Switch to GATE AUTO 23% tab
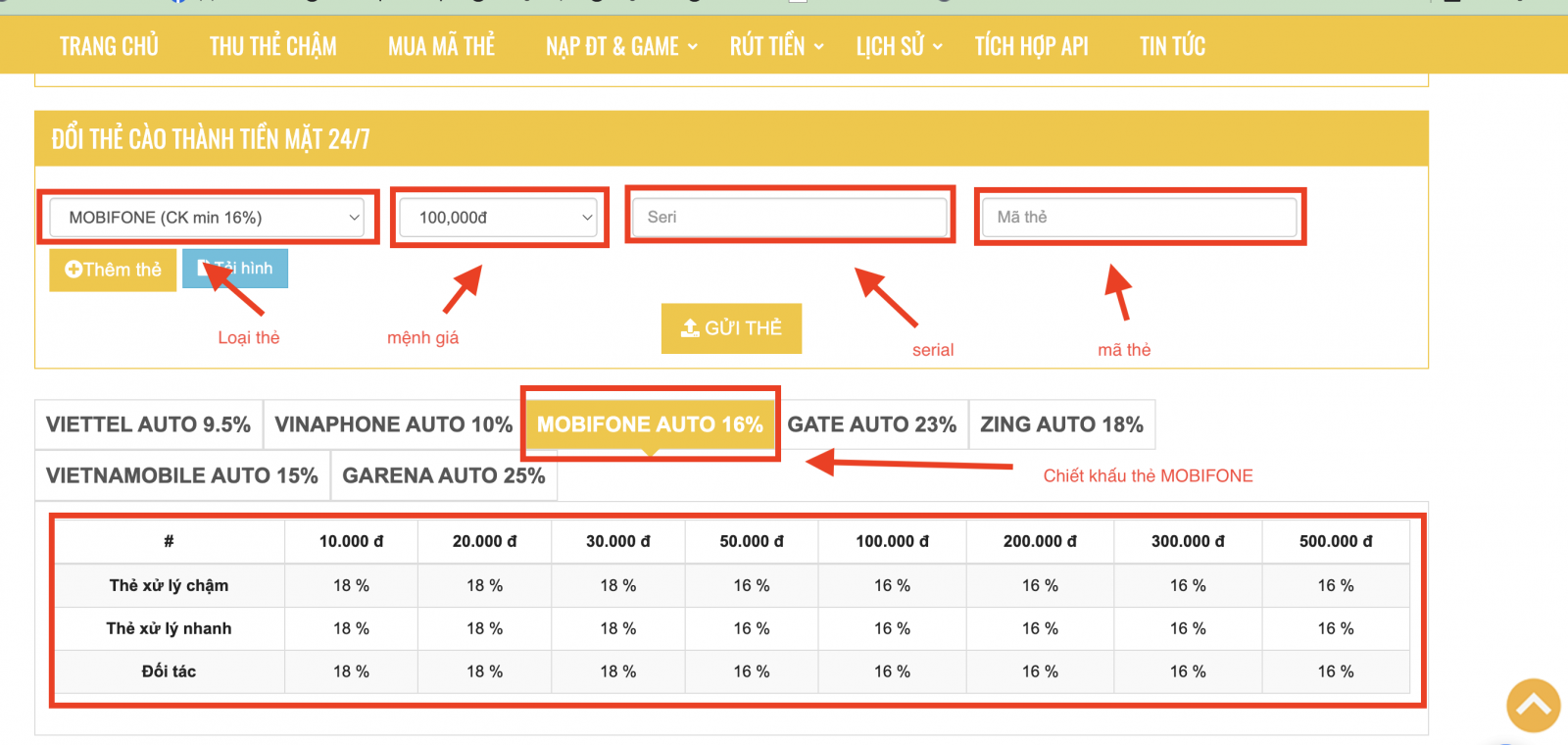Image resolution: width=1568 pixels, height=745 pixels. 871,424
